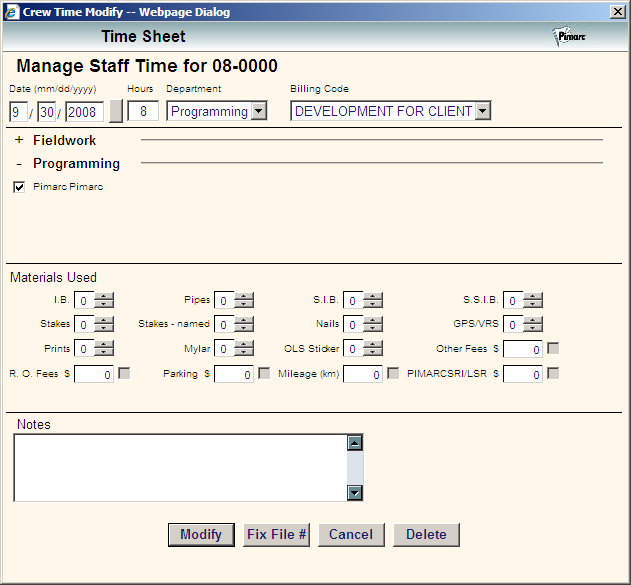Click the Parking amount field
Image resolution: width=631 pixels, height=585 pixels.
(x=234, y=374)
